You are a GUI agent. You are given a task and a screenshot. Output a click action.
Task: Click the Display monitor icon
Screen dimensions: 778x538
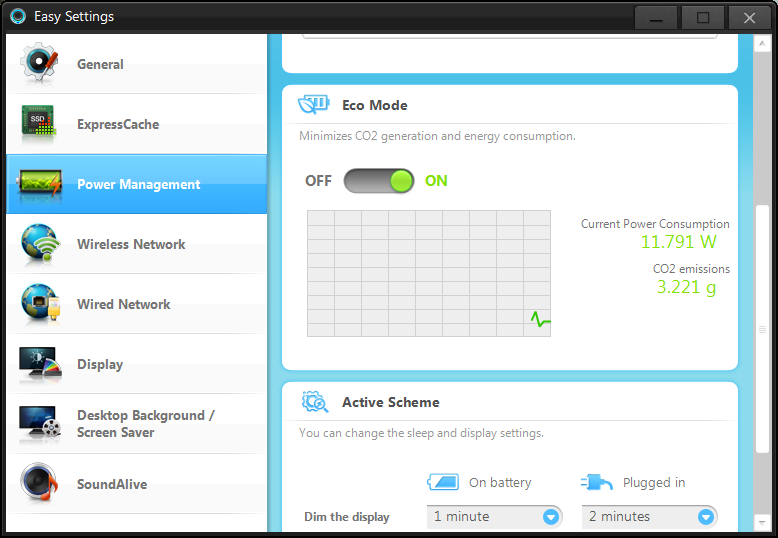tap(40, 364)
